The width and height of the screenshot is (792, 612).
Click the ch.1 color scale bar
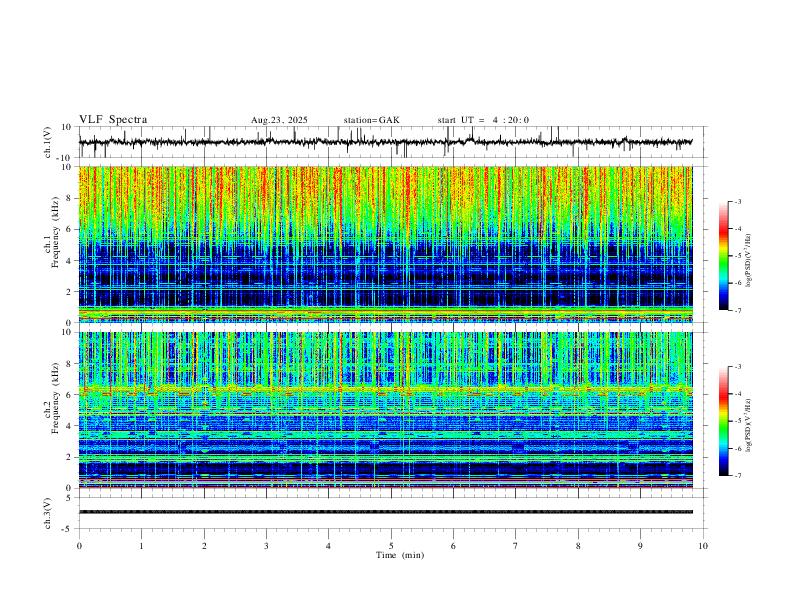click(723, 255)
